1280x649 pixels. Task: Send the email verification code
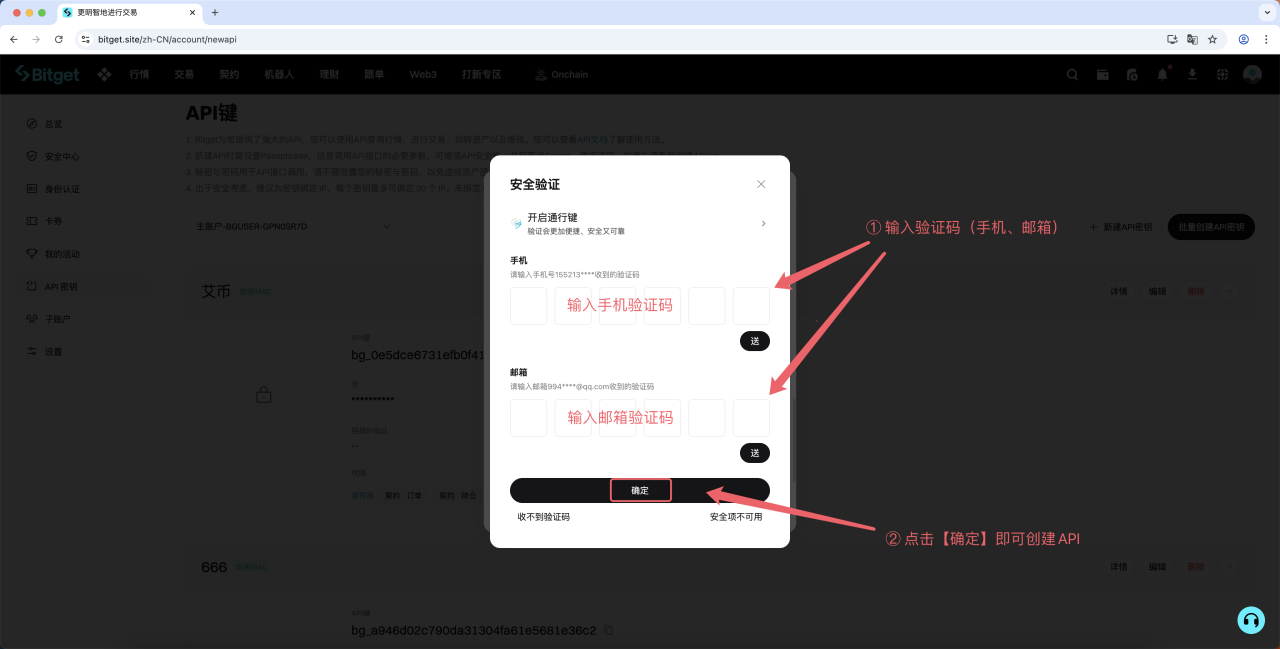tap(755, 453)
